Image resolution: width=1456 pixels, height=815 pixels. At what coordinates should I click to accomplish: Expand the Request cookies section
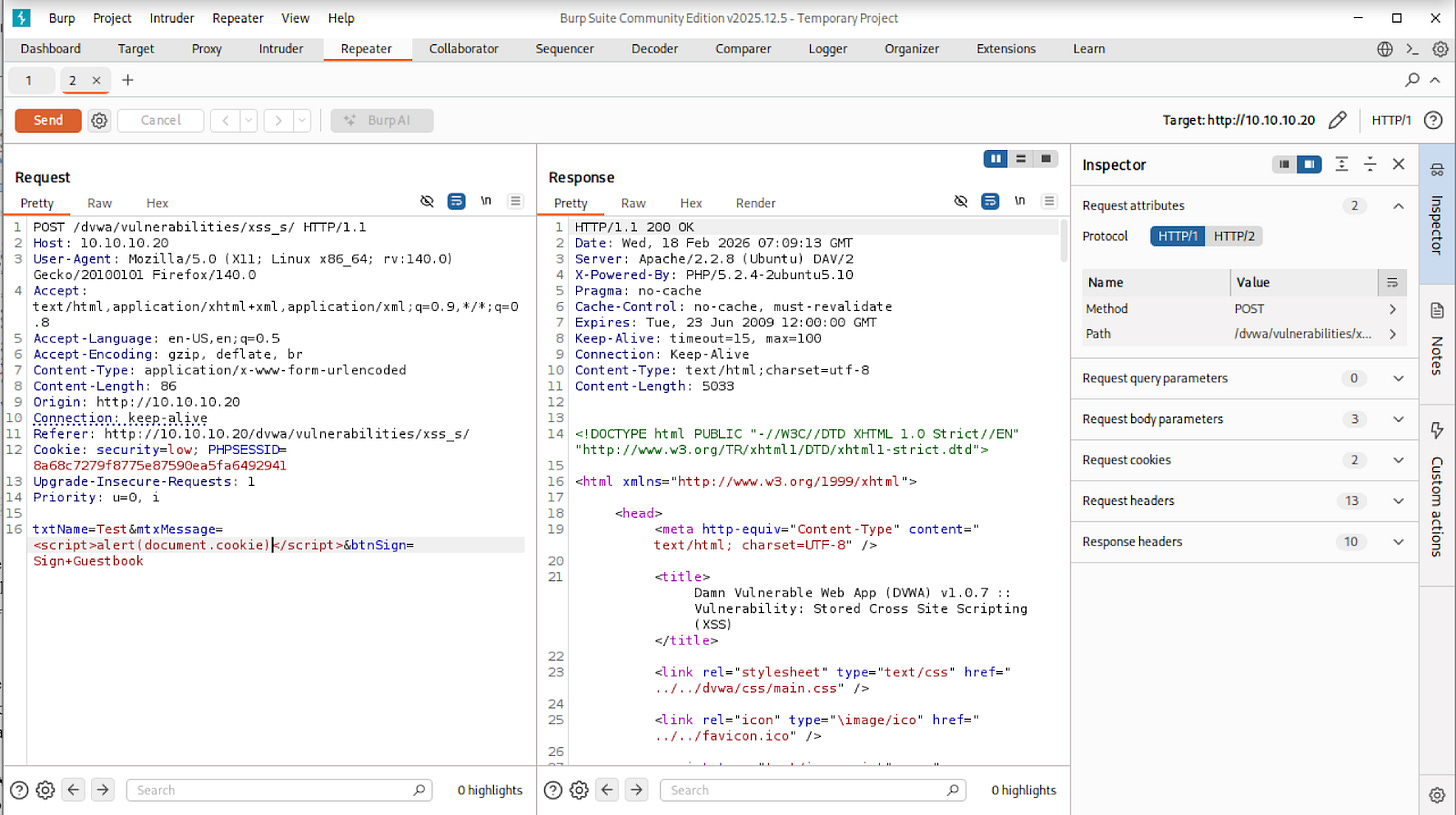pos(1398,460)
